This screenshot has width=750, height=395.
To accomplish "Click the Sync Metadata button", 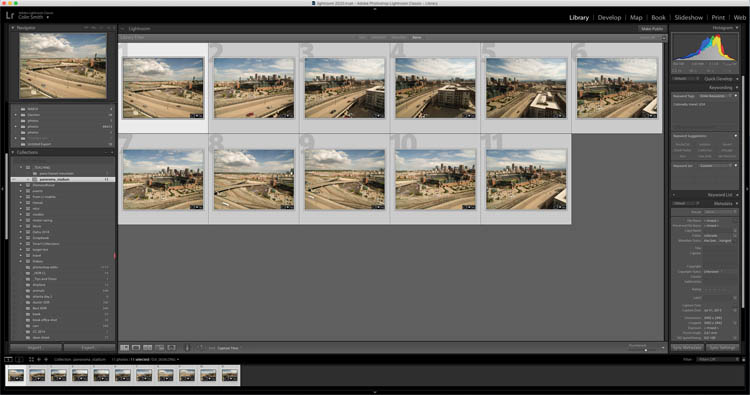I will tap(687, 348).
